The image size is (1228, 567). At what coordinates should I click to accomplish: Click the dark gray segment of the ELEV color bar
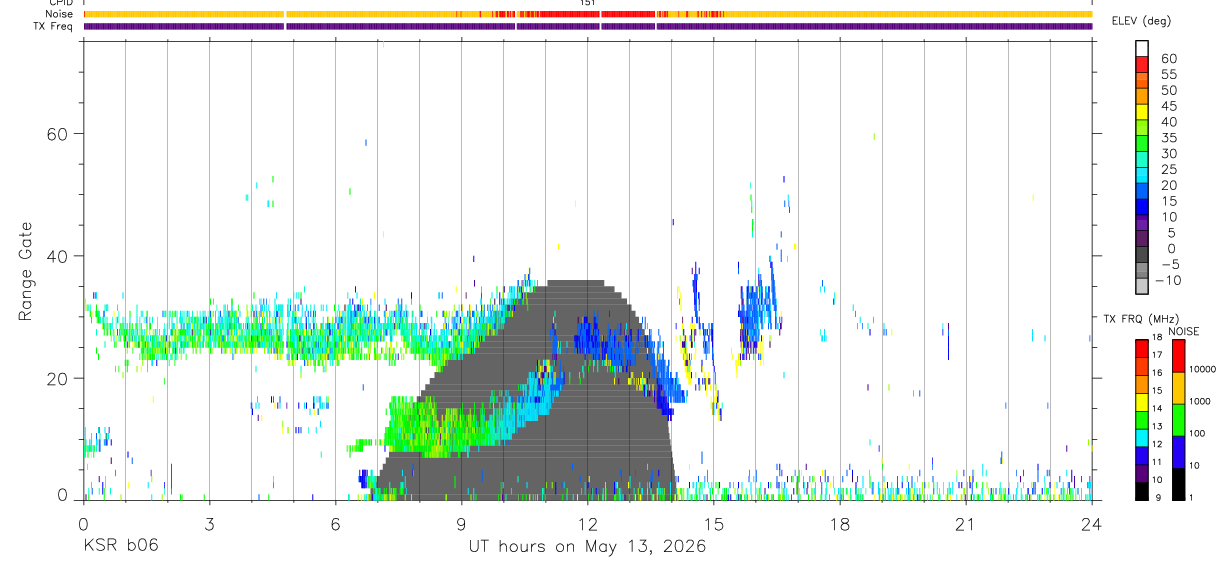[x=1142, y=254]
